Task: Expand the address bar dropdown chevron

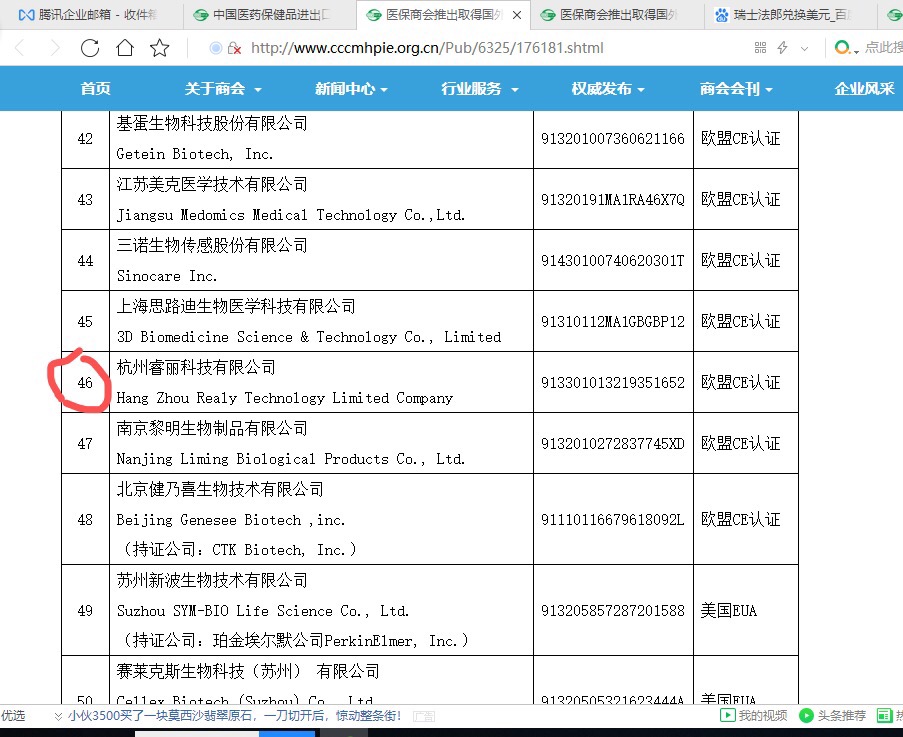Action: pos(805,49)
